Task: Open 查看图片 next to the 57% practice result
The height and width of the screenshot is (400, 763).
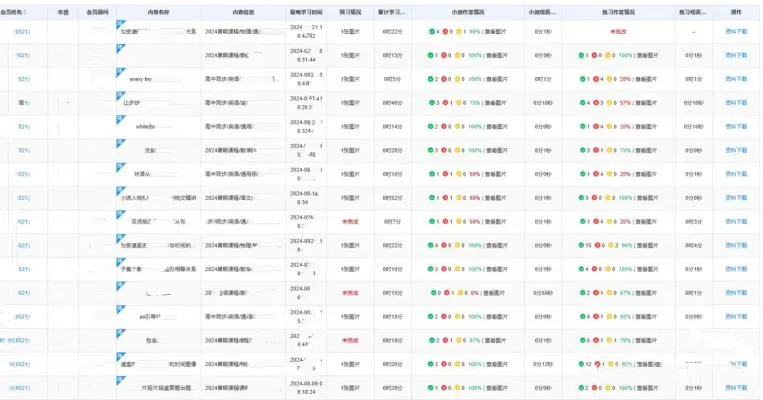Action: (646, 103)
